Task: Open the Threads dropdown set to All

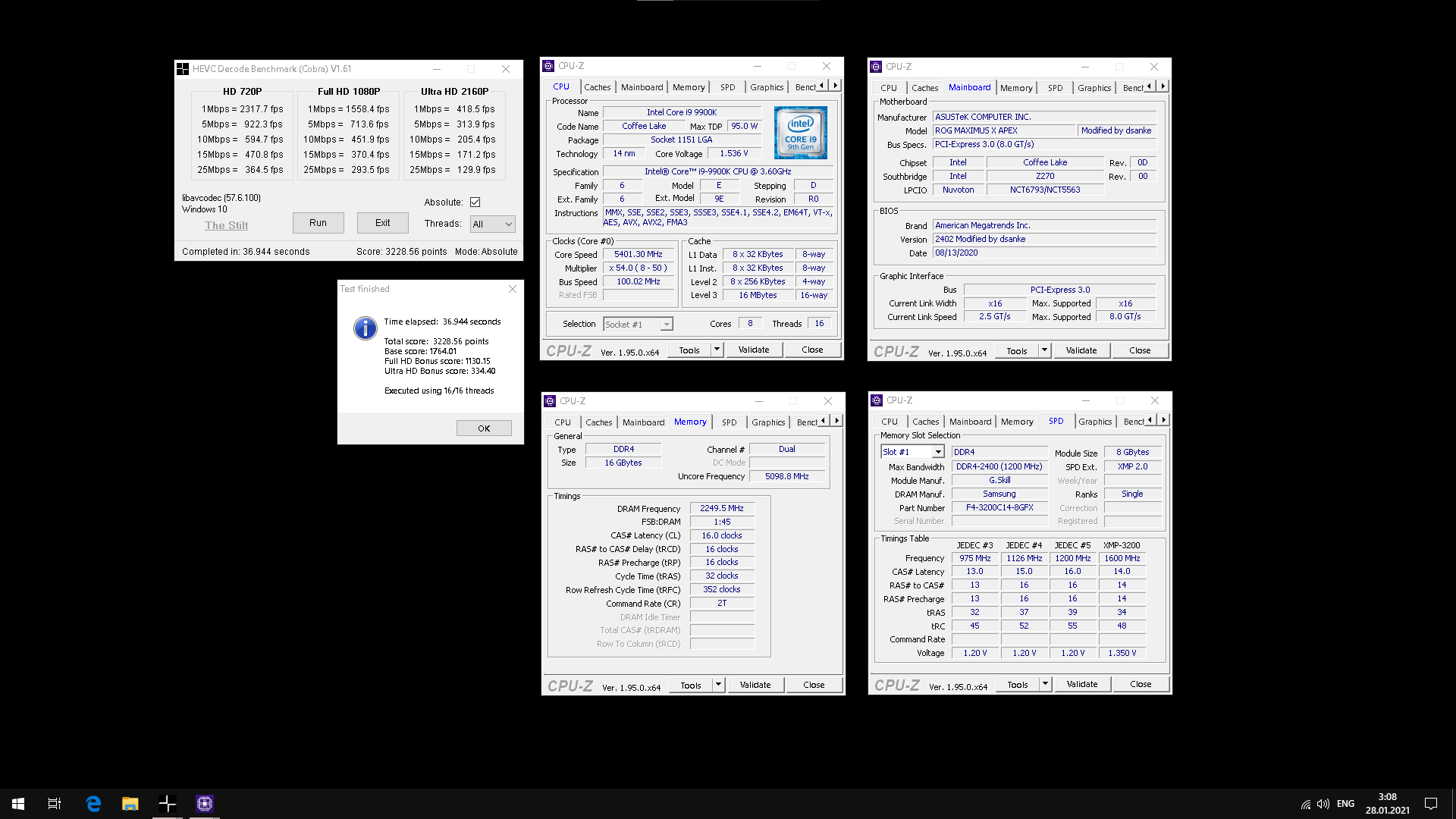Action: 493,224
